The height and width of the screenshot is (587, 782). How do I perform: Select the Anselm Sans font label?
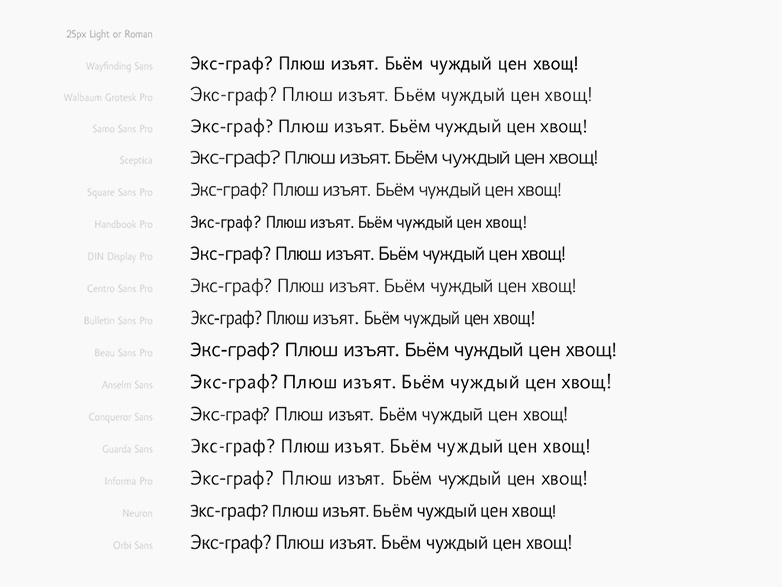click(127, 385)
